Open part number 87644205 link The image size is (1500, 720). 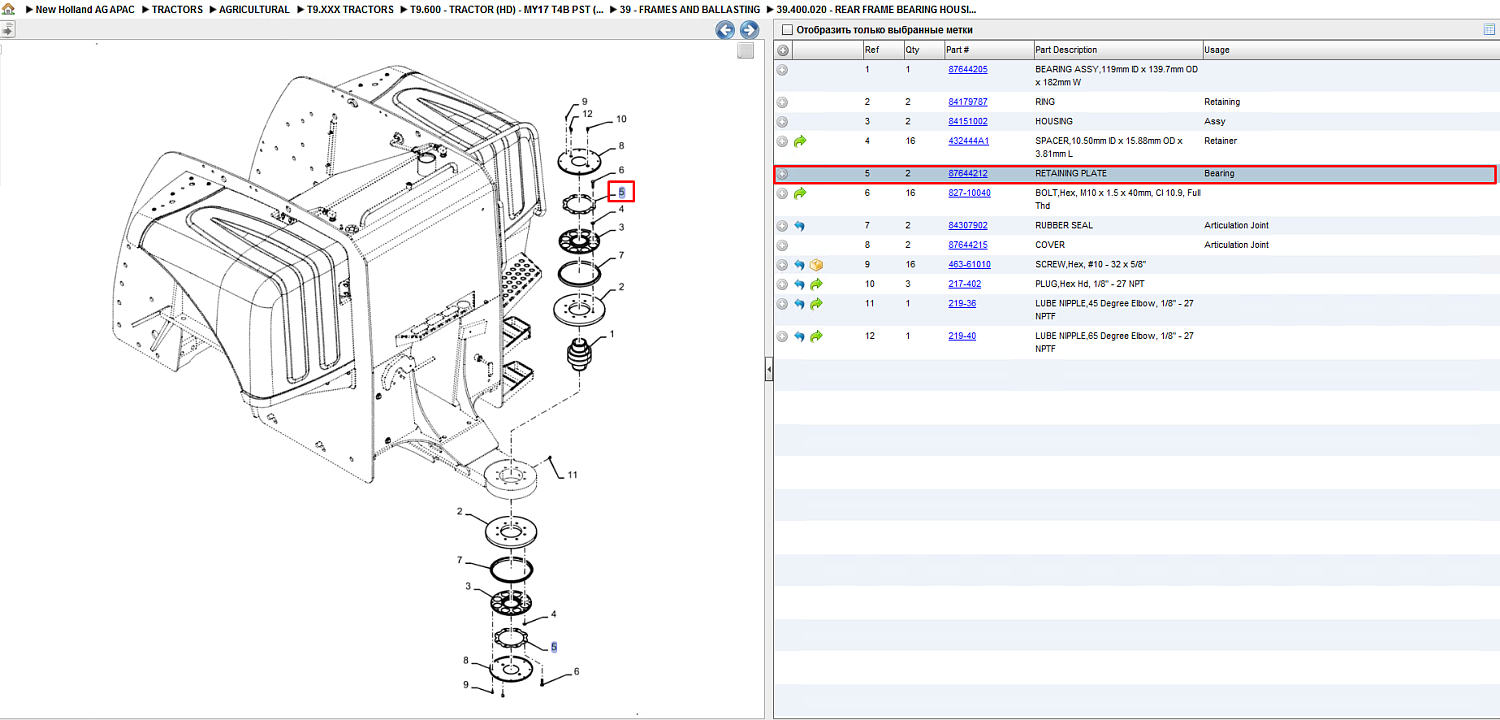(968, 70)
